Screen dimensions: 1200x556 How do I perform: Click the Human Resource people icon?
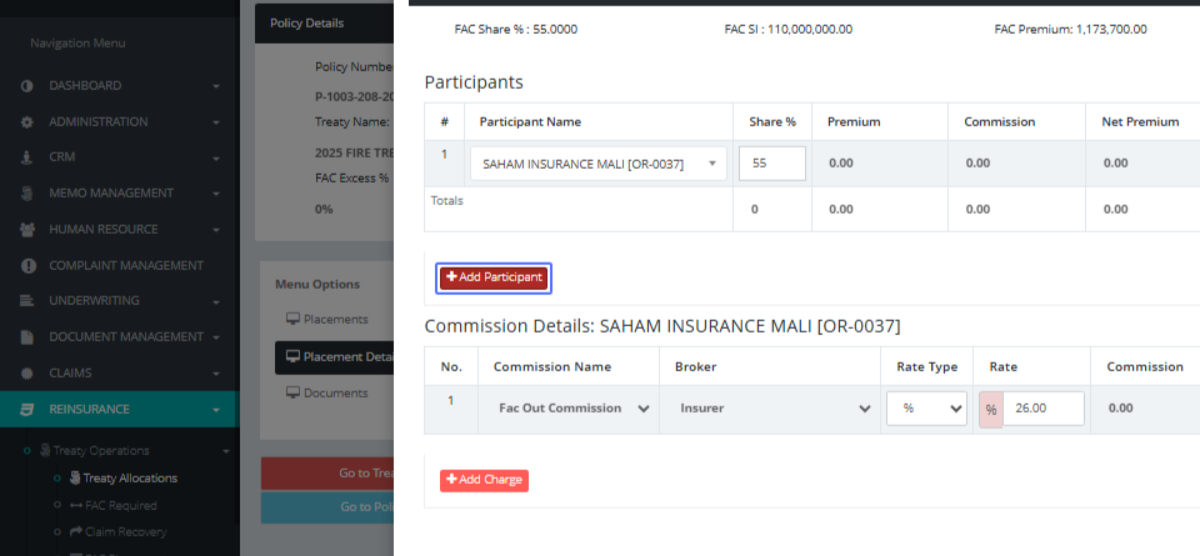[x=27, y=229]
